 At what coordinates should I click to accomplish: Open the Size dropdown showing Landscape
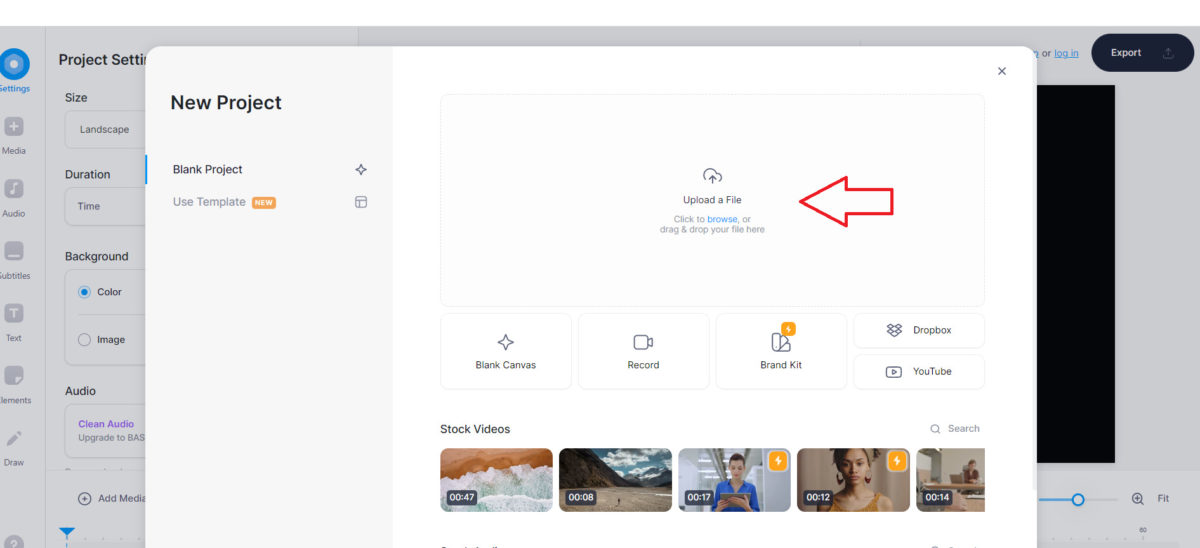[x=105, y=129]
